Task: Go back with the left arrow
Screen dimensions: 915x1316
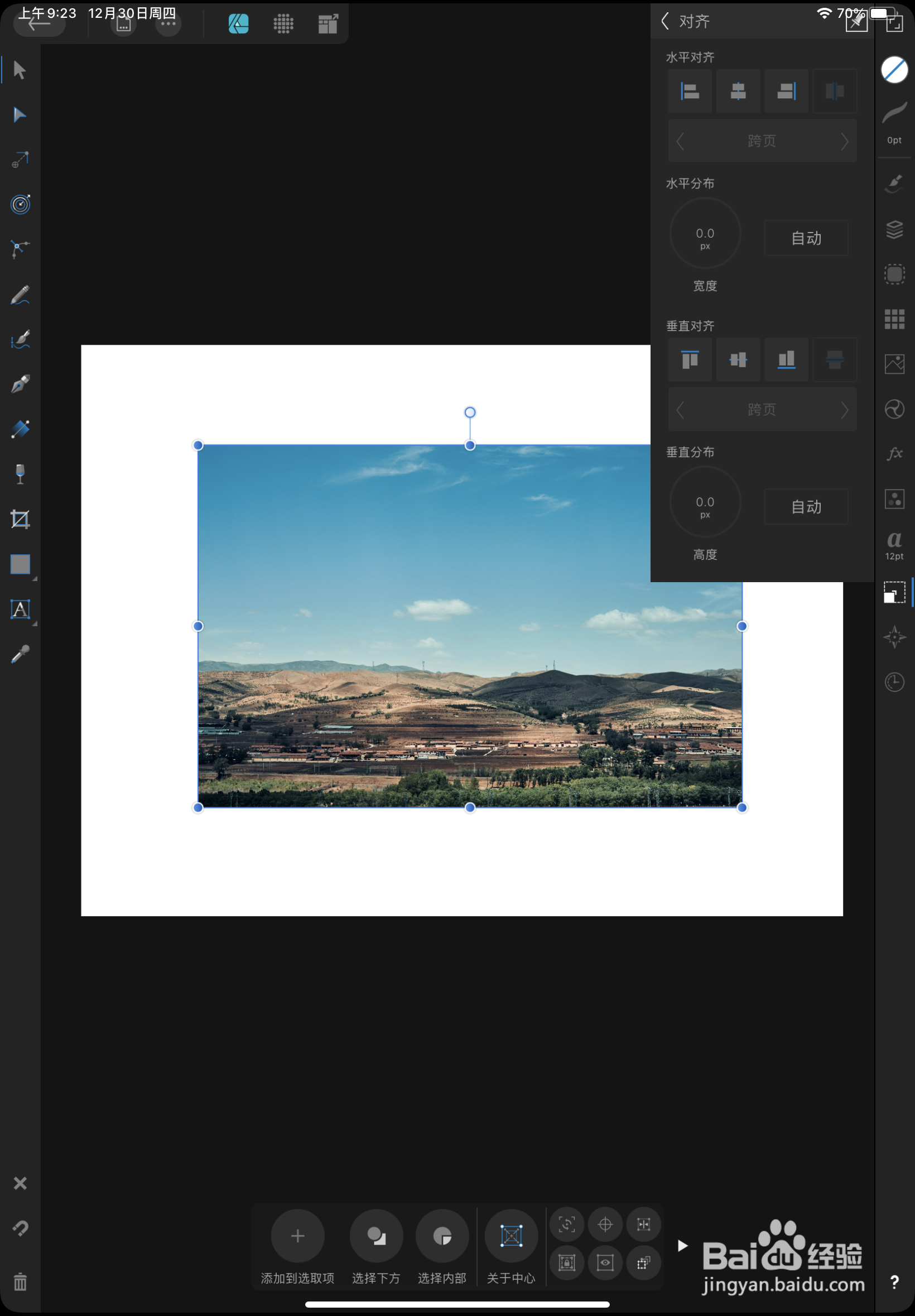Action: pyautogui.click(x=39, y=23)
